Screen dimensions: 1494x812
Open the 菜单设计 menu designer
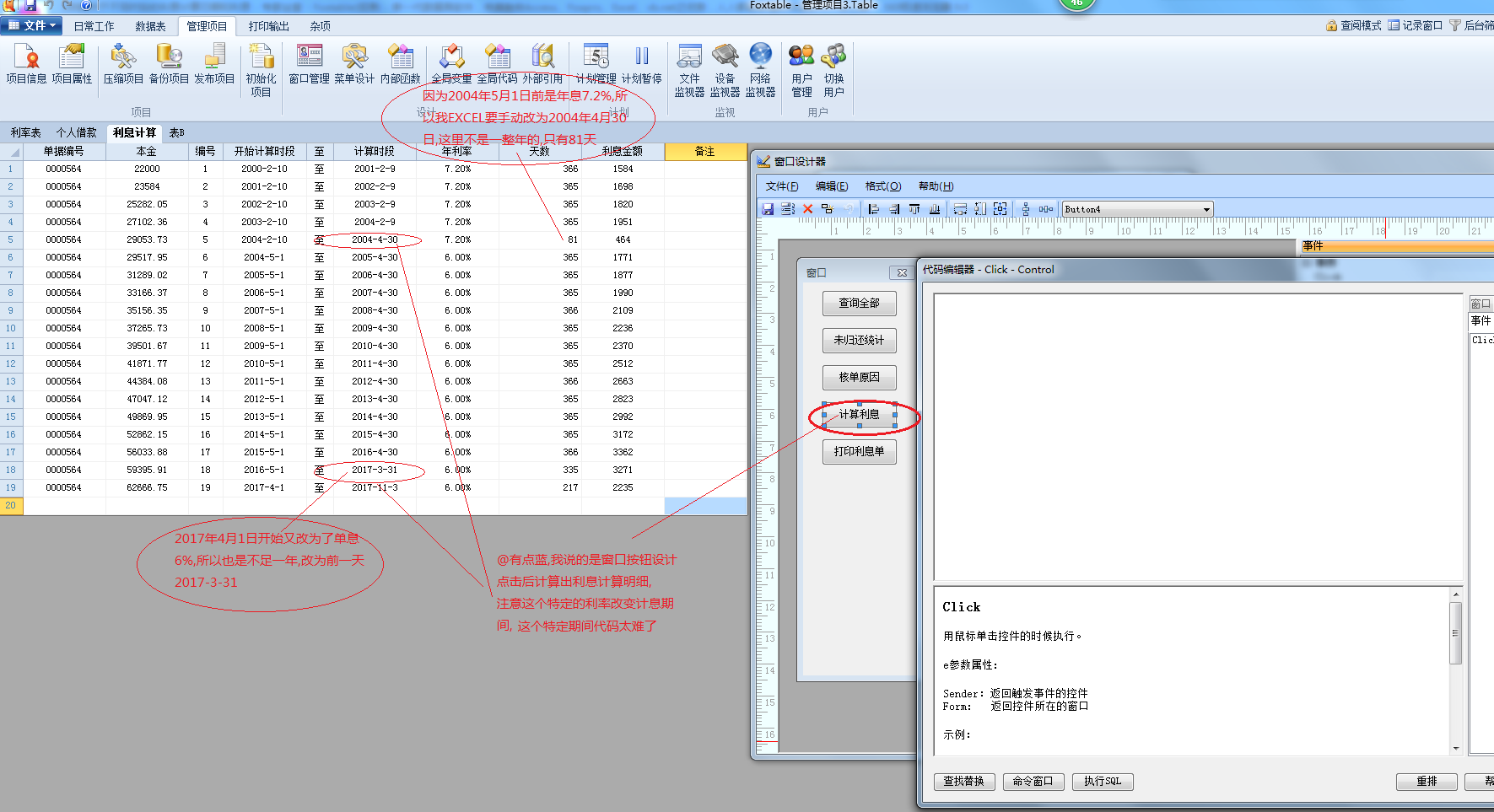[354, 64]
